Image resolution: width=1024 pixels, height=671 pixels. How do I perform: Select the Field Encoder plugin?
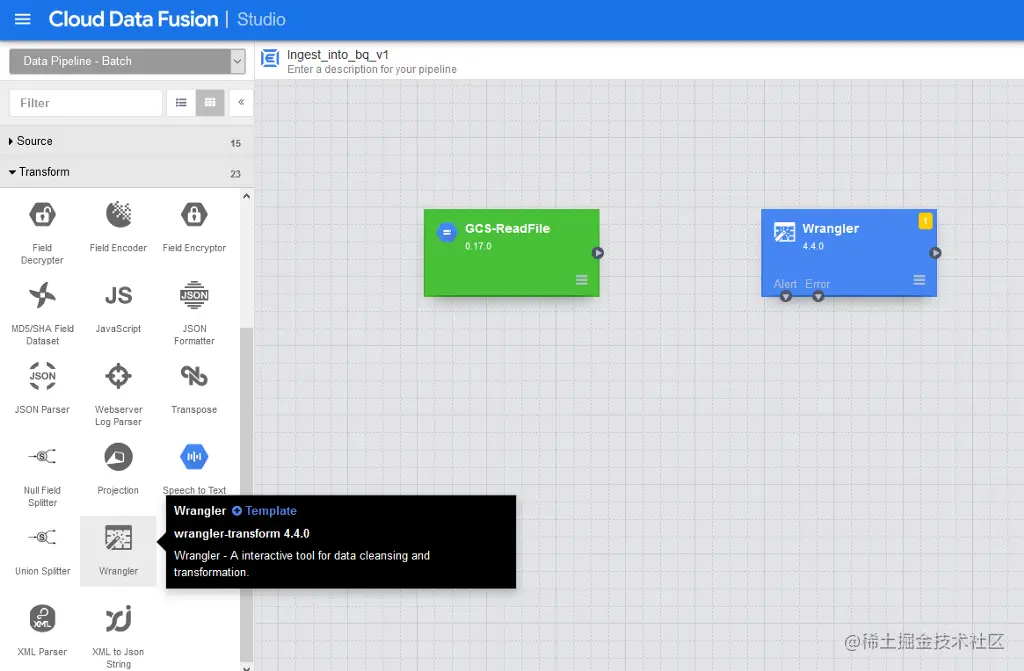click(x=118, y=227)
